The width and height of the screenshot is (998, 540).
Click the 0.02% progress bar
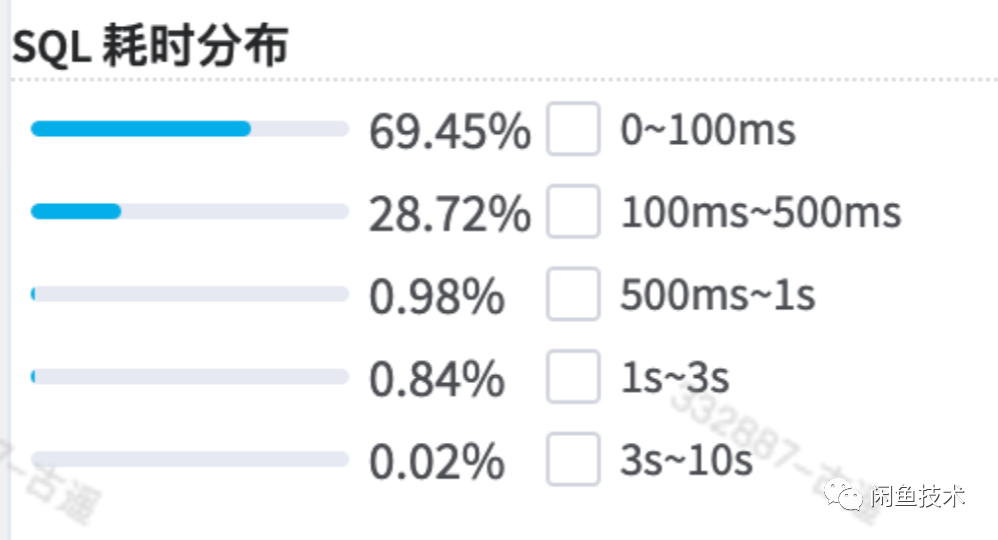190,459
